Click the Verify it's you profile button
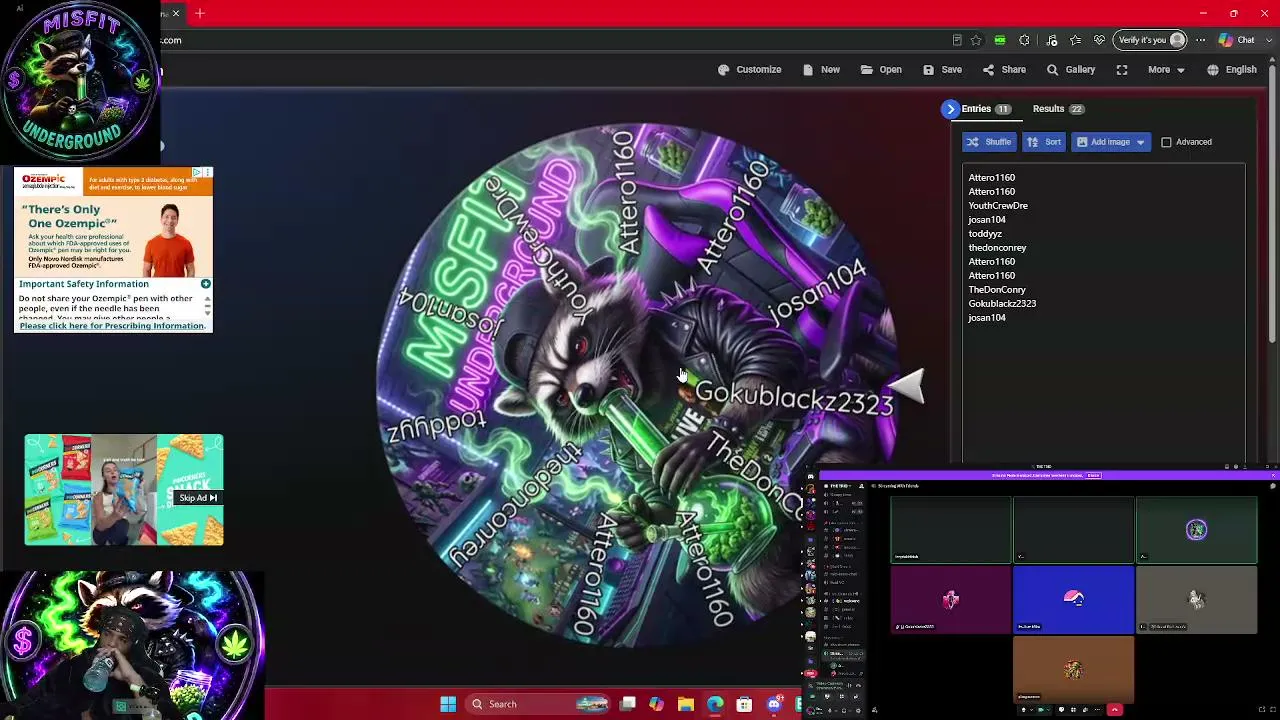Image resolution: width=1280 pixels, height=720 pixels. tap(1151, 40)
